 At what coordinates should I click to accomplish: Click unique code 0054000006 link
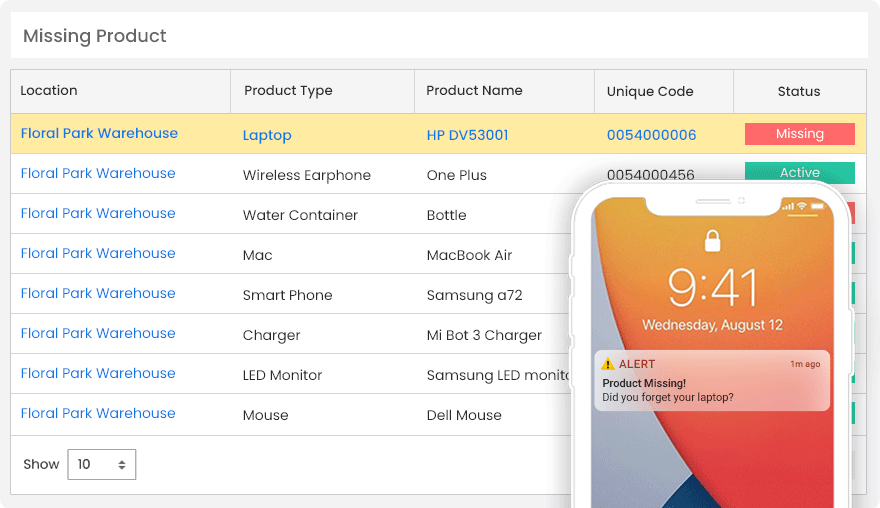651,135
